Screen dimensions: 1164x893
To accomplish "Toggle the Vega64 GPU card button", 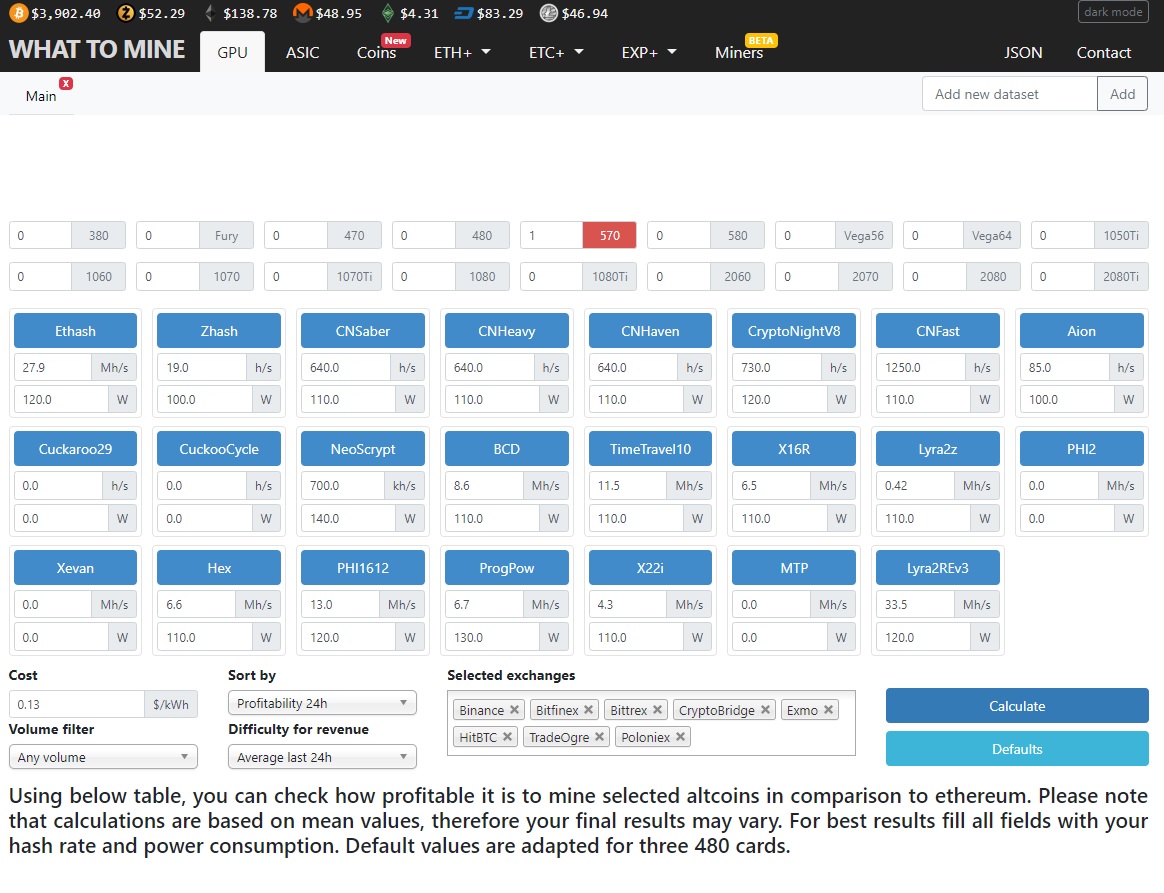I will (x=992, y=236).
